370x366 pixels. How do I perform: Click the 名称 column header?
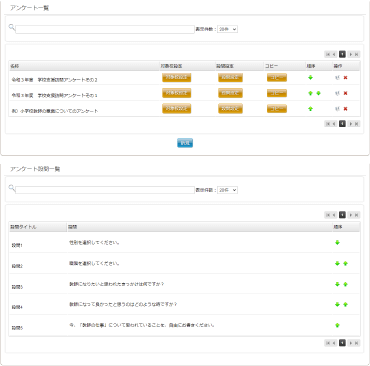point(85,66)
